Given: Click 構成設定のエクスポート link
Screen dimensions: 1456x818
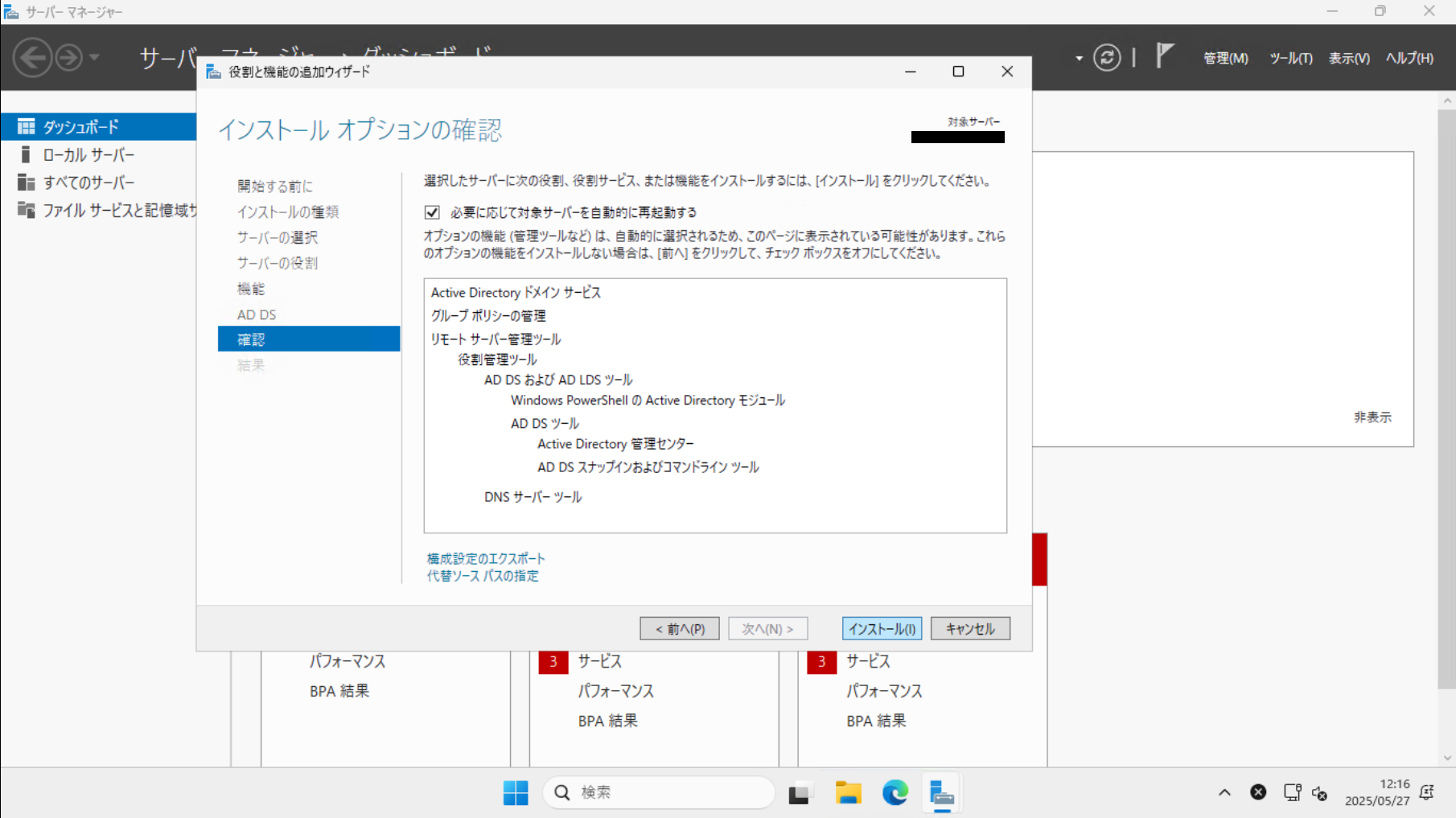Looking at the screenshot, I should 486,558.
